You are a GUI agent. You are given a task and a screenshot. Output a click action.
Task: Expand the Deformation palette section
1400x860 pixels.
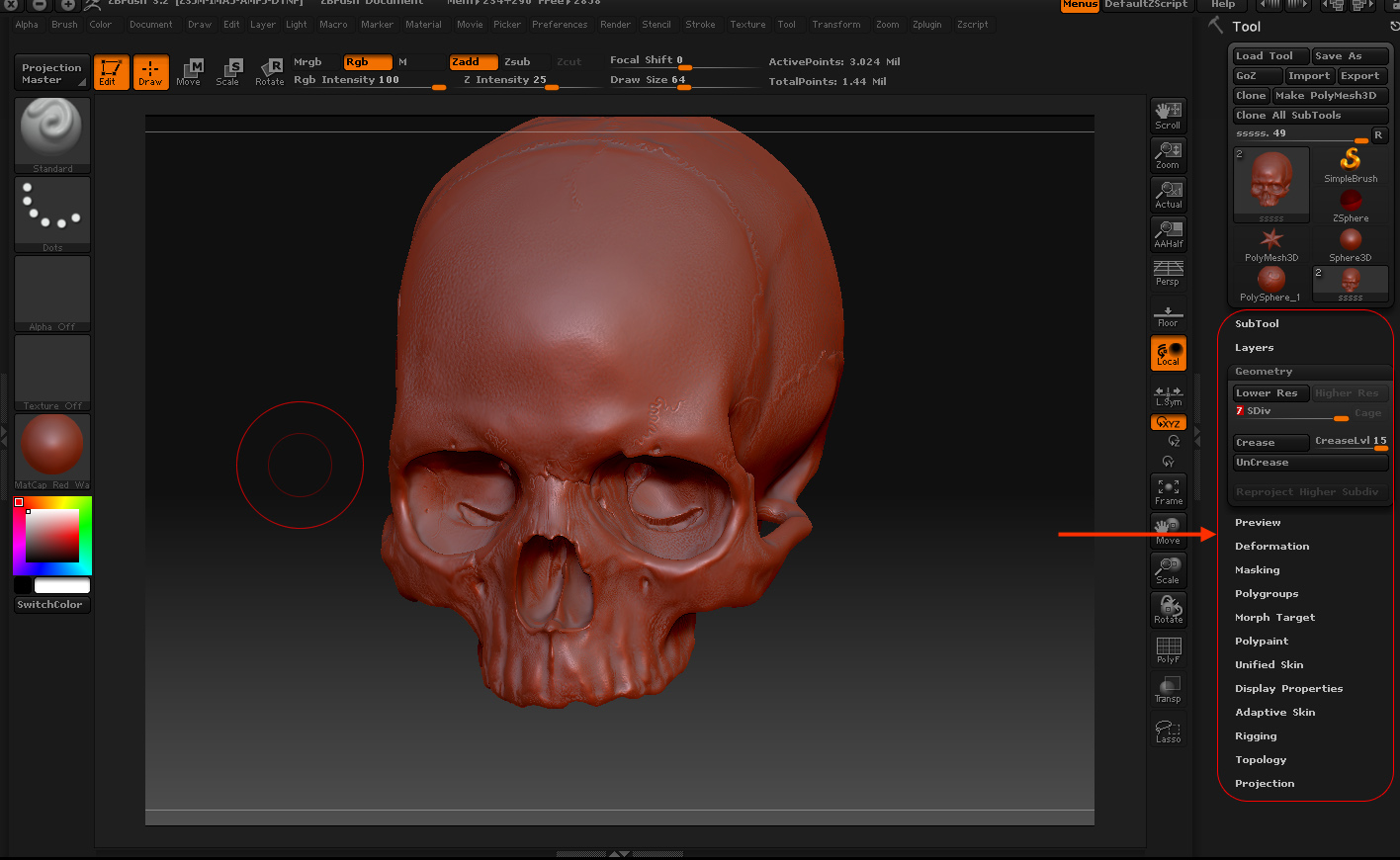click(x=1271, y=547)
